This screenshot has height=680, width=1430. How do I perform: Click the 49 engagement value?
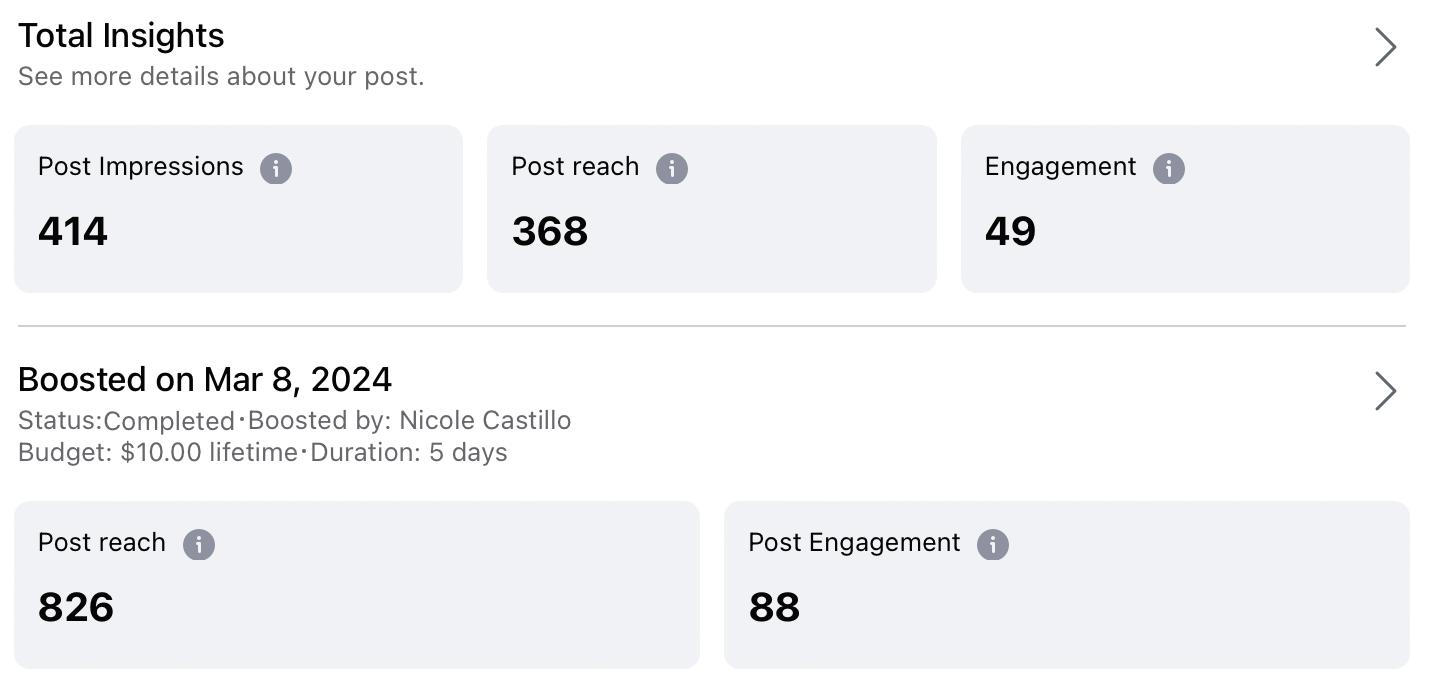coord(1010,232)
